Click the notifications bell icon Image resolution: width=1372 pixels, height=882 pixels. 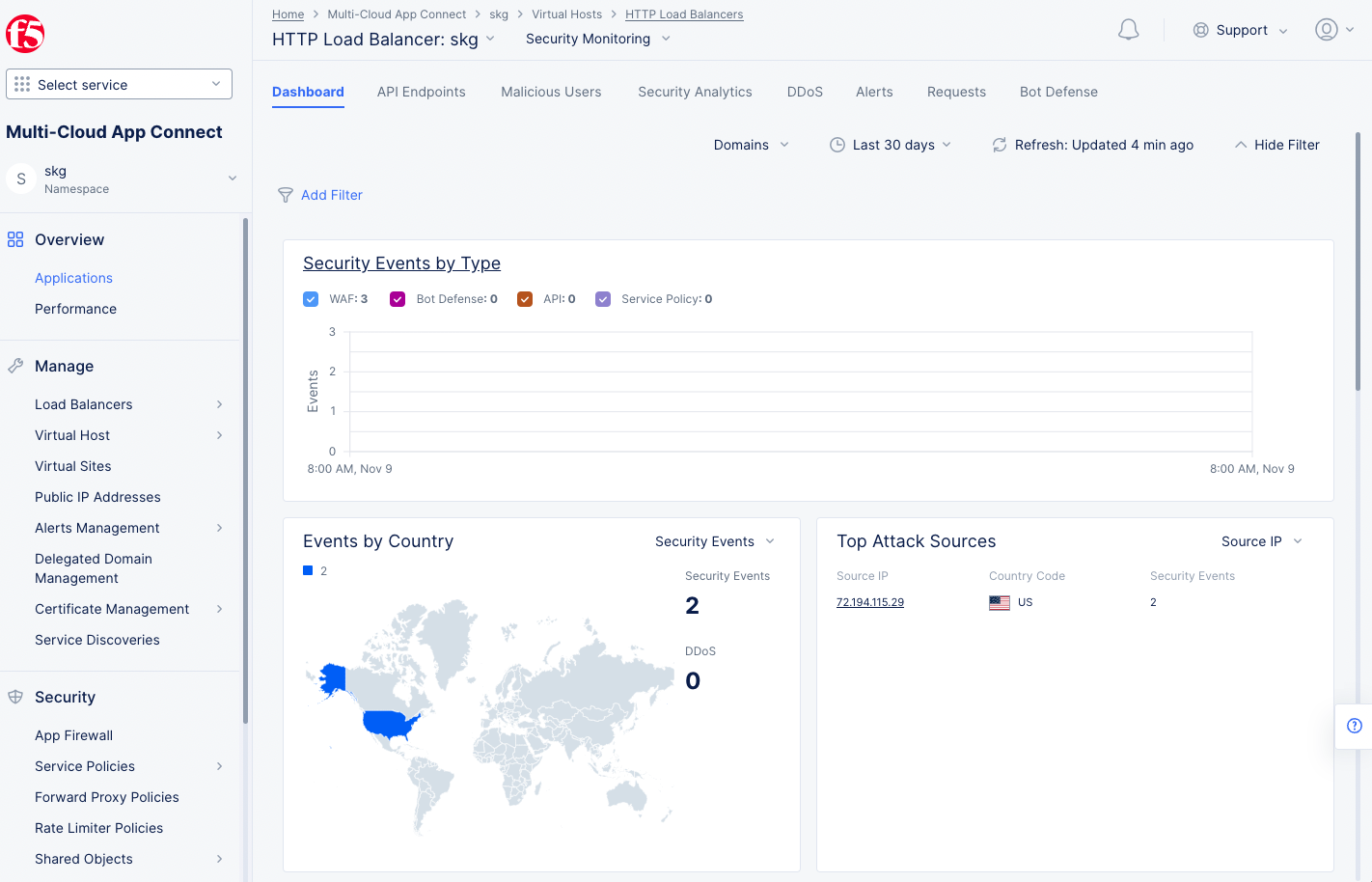tap(1127, 29)
